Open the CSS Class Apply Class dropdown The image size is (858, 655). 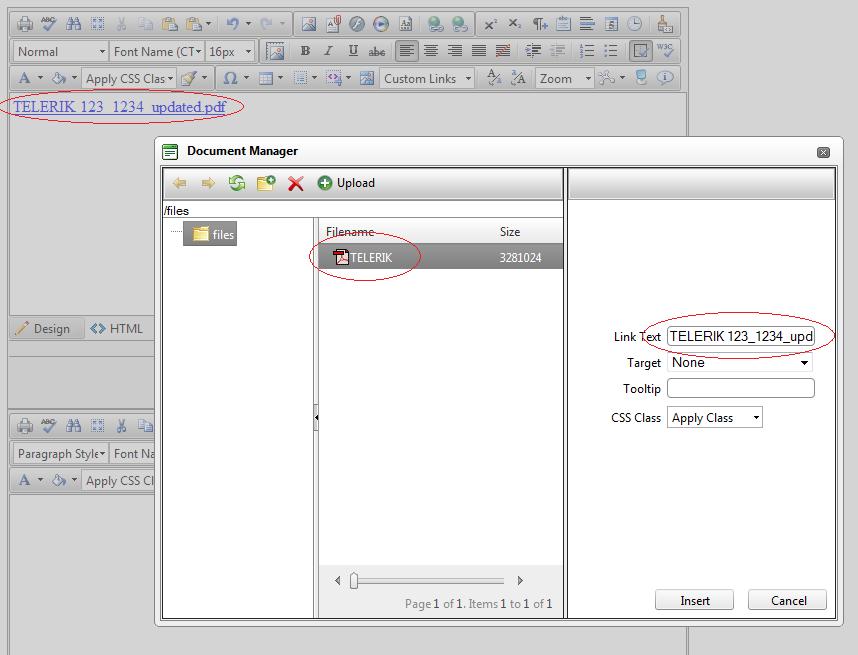(x=715, y=418)
